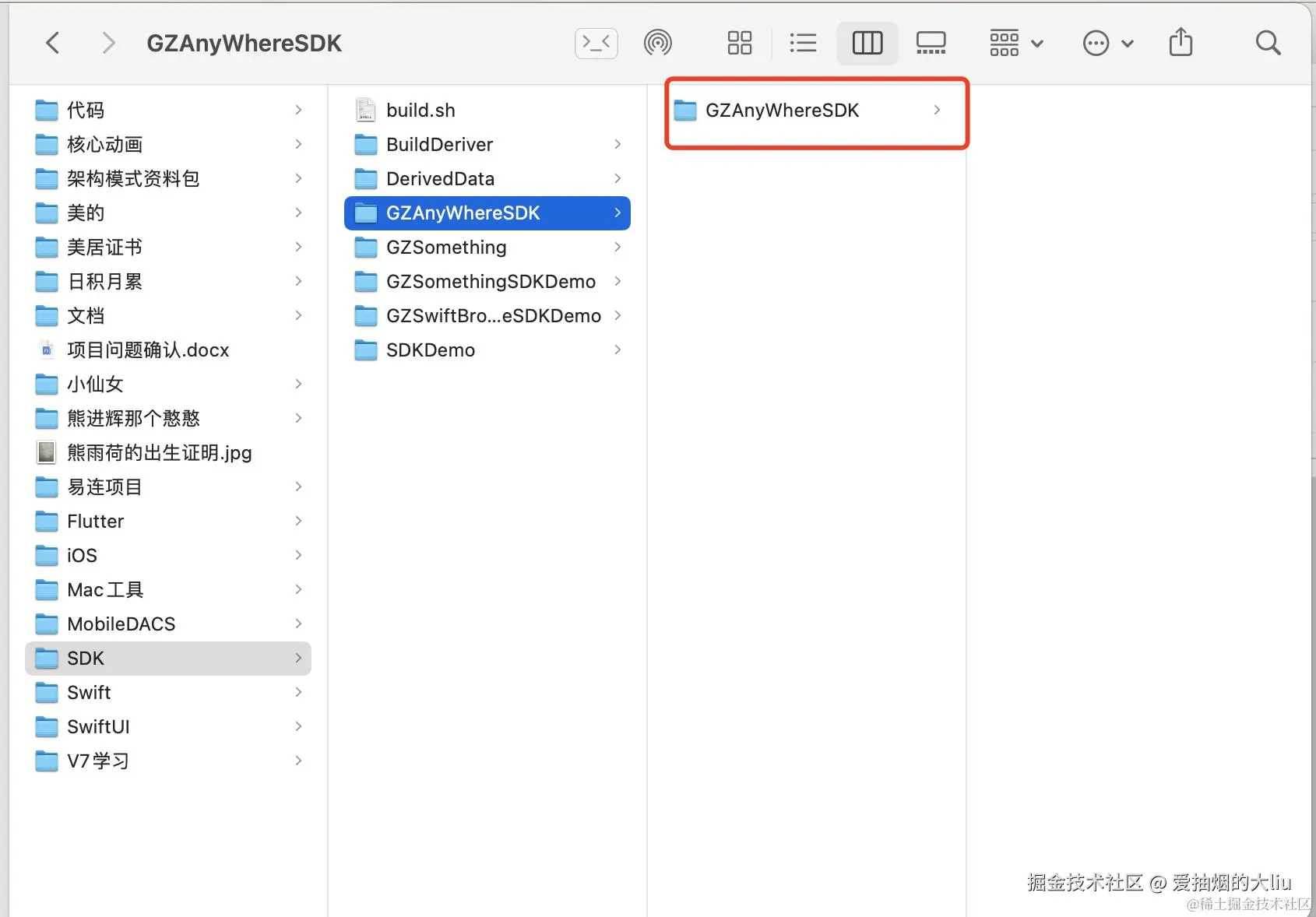Open search with the magnifier icon
The width and height of the screenshot is (1316, 917).
[x=1268, y=43]
